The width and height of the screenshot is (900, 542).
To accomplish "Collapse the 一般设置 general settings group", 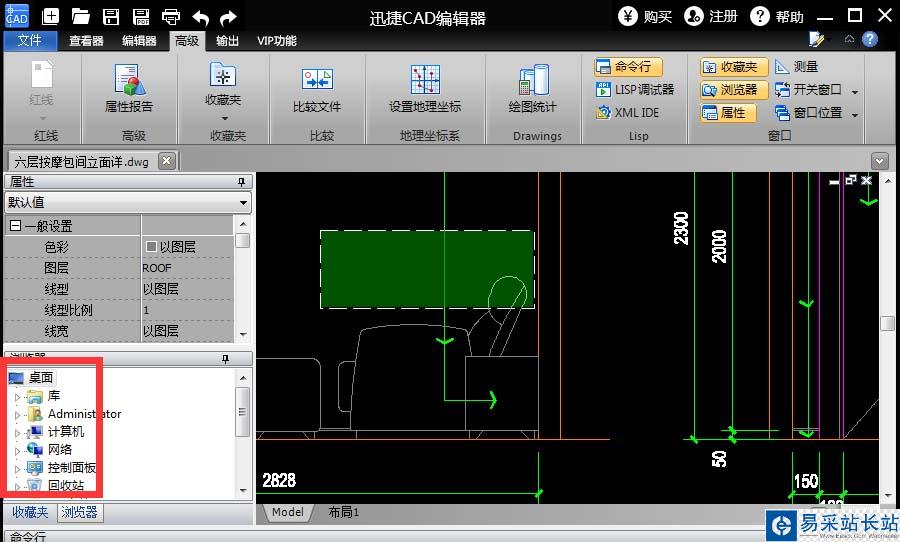I will point(15,226).
